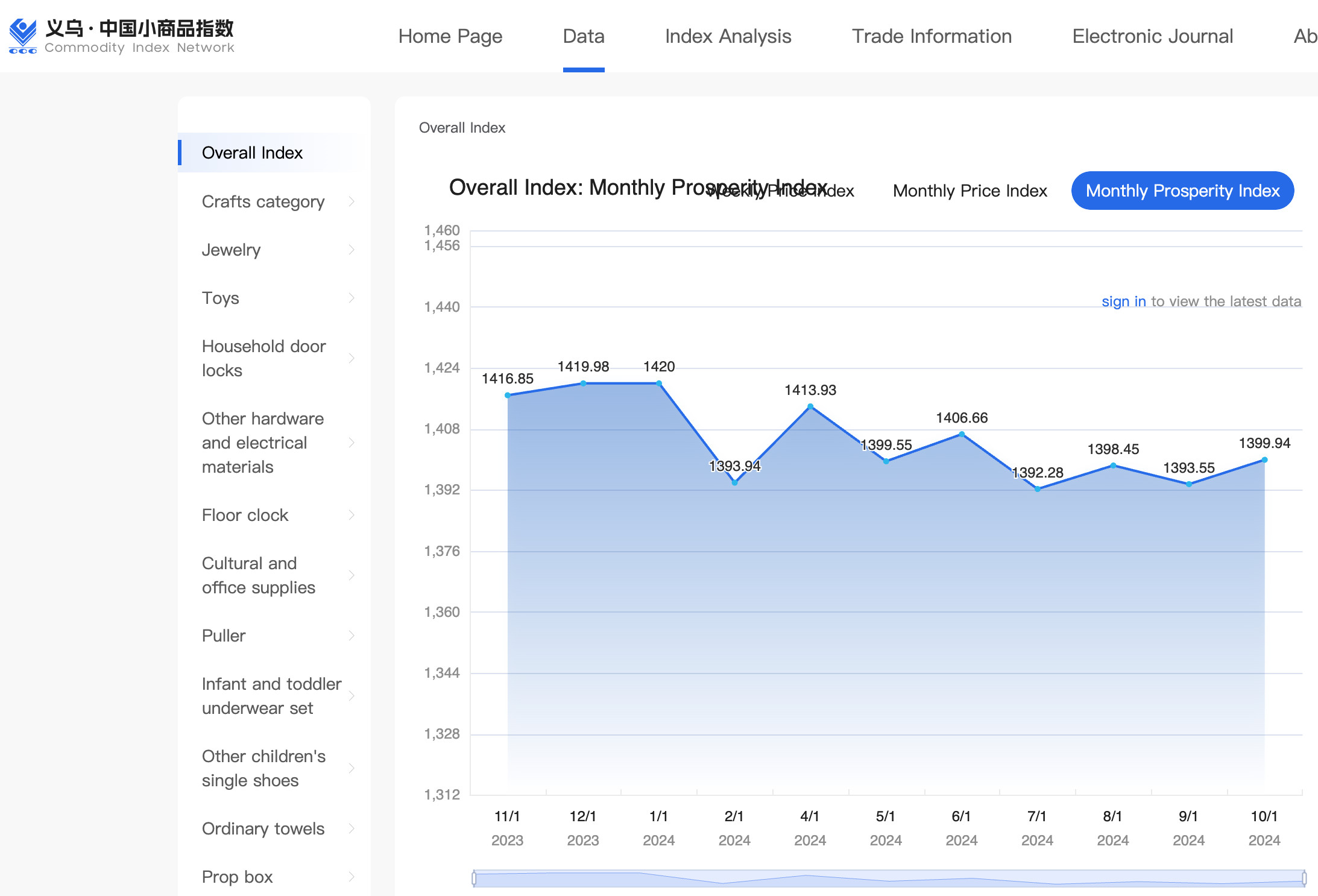
Task: Click the 1393.55 data point for 9/1 2024
Action: 1188,484
